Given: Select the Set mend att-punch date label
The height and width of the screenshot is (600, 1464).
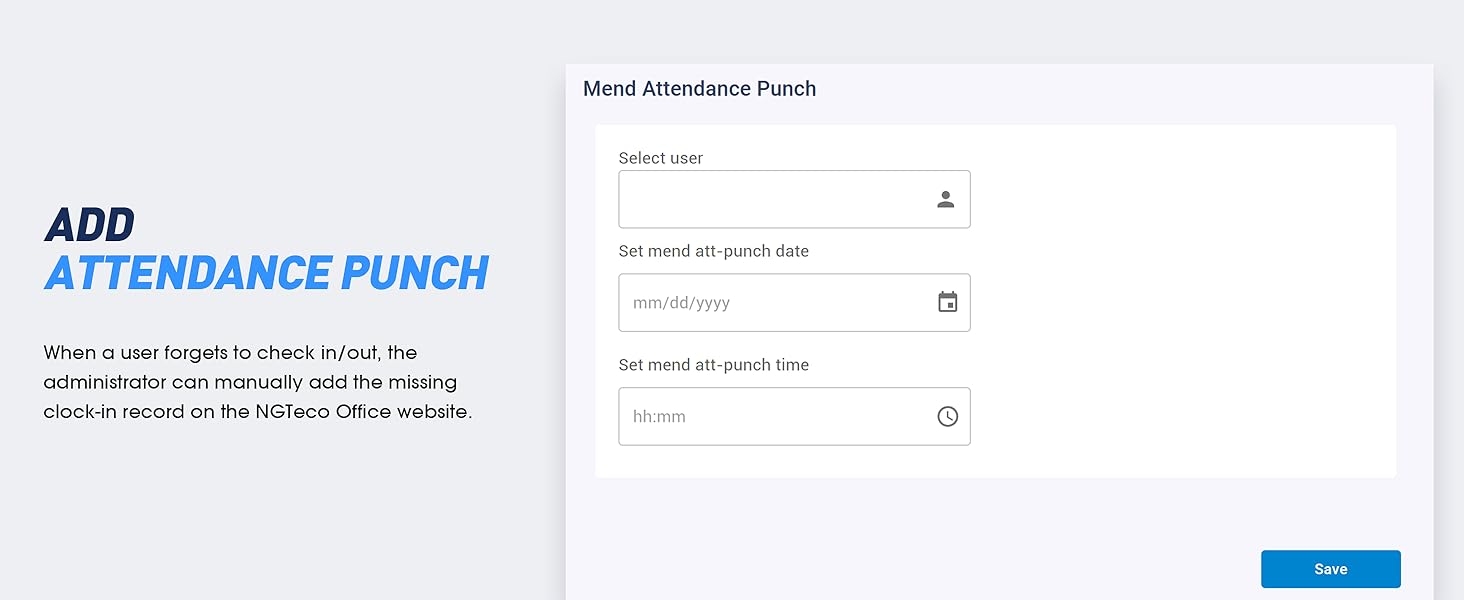Looking at the screenshot, I should [713, 251].
